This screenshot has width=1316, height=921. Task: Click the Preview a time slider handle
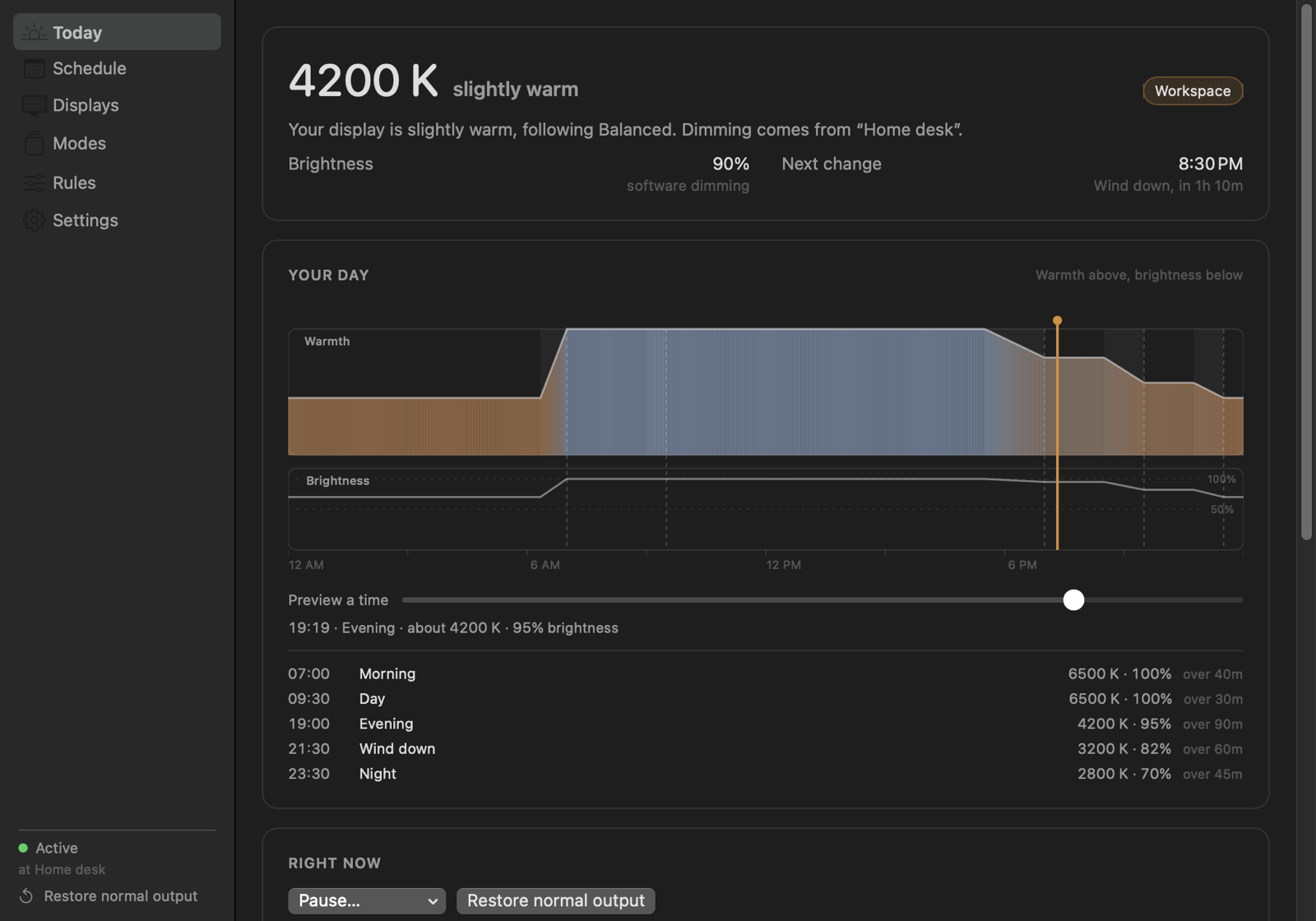(x=1073, y=599)
